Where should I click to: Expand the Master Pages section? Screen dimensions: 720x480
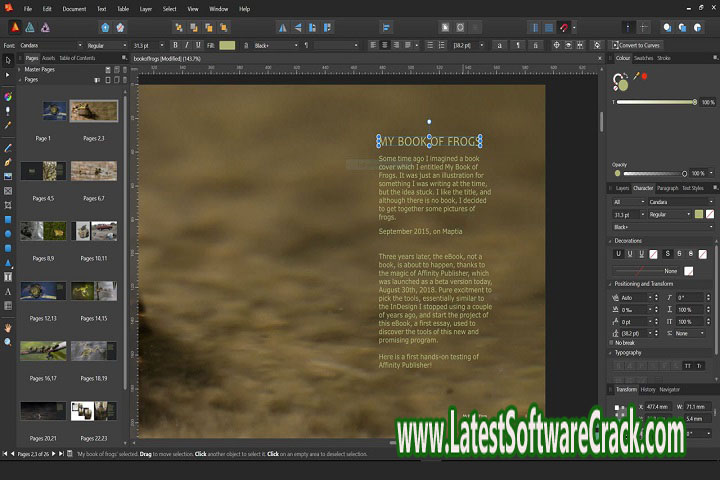pyautogui.click(x=19, y=69)
